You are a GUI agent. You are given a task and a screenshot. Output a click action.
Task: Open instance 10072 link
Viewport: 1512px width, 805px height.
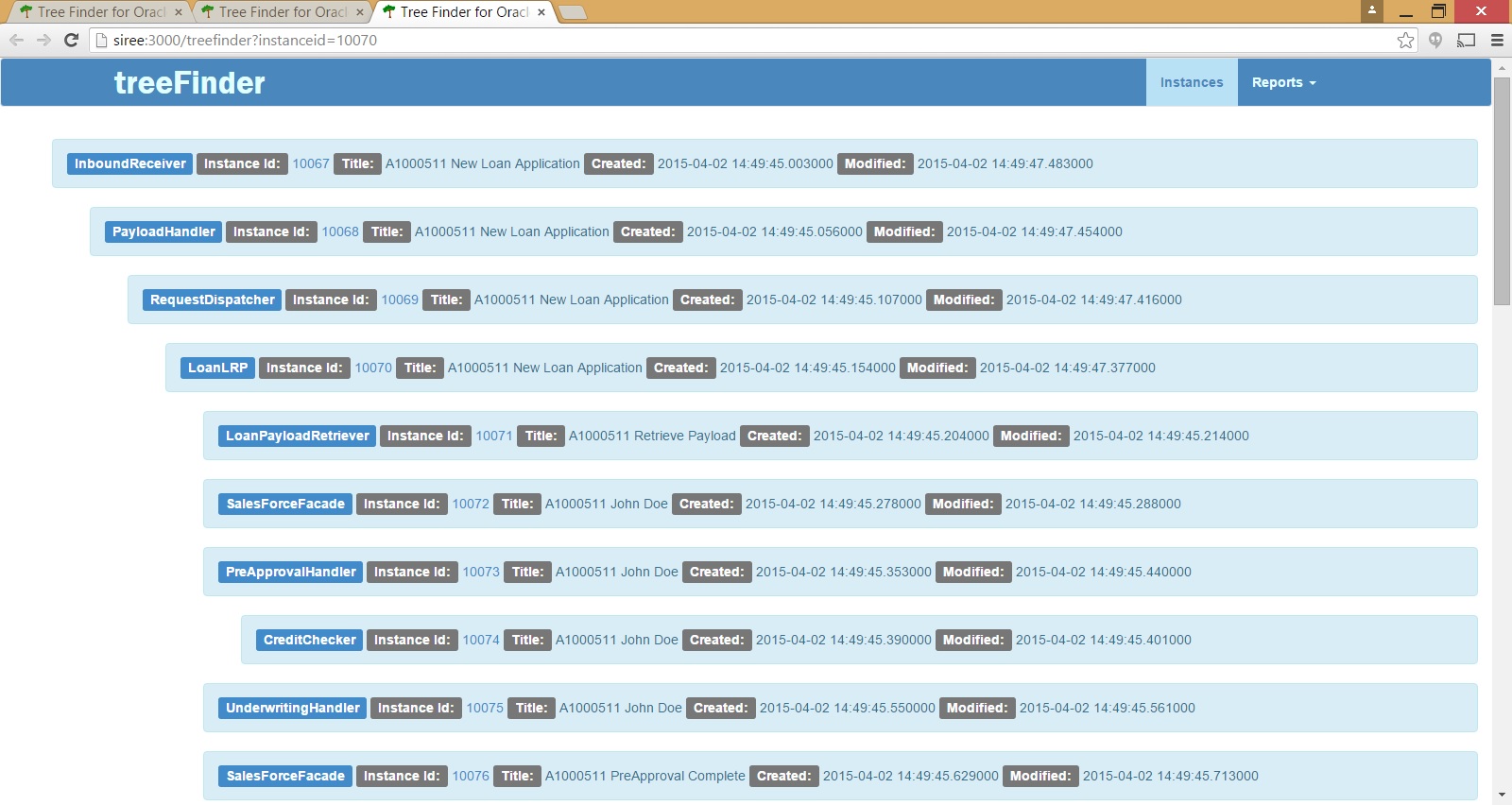point(471,504)
